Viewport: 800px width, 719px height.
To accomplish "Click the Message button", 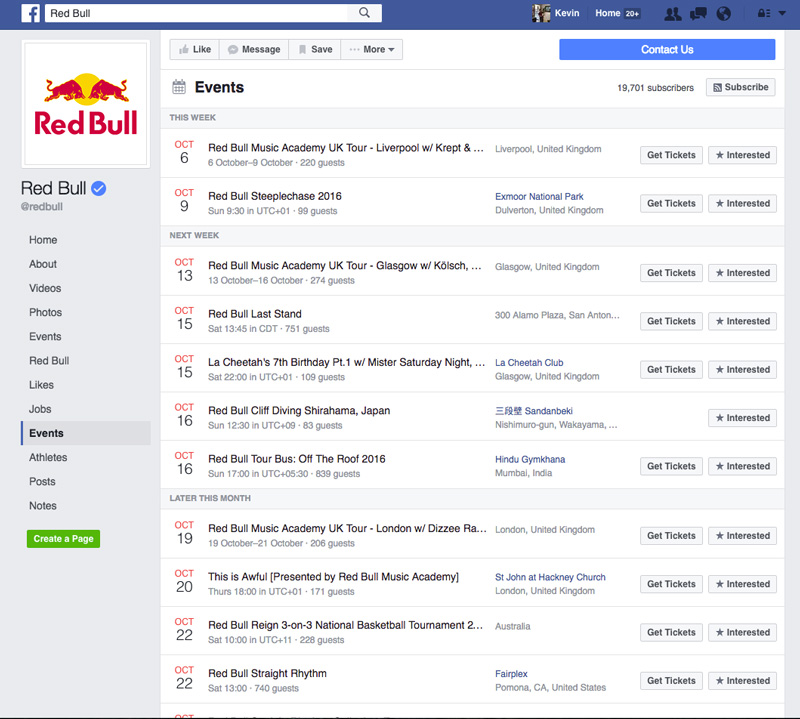I will [x=254, y=49].
